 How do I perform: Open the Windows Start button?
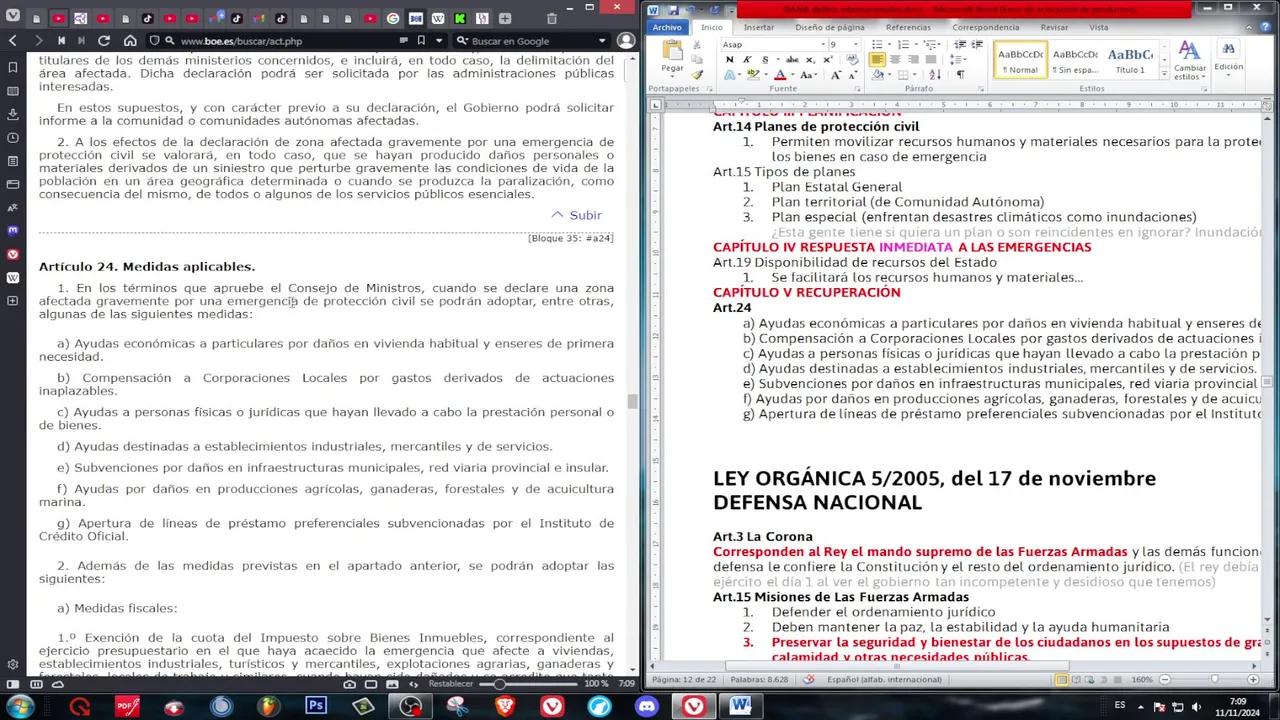pos(19,705)
